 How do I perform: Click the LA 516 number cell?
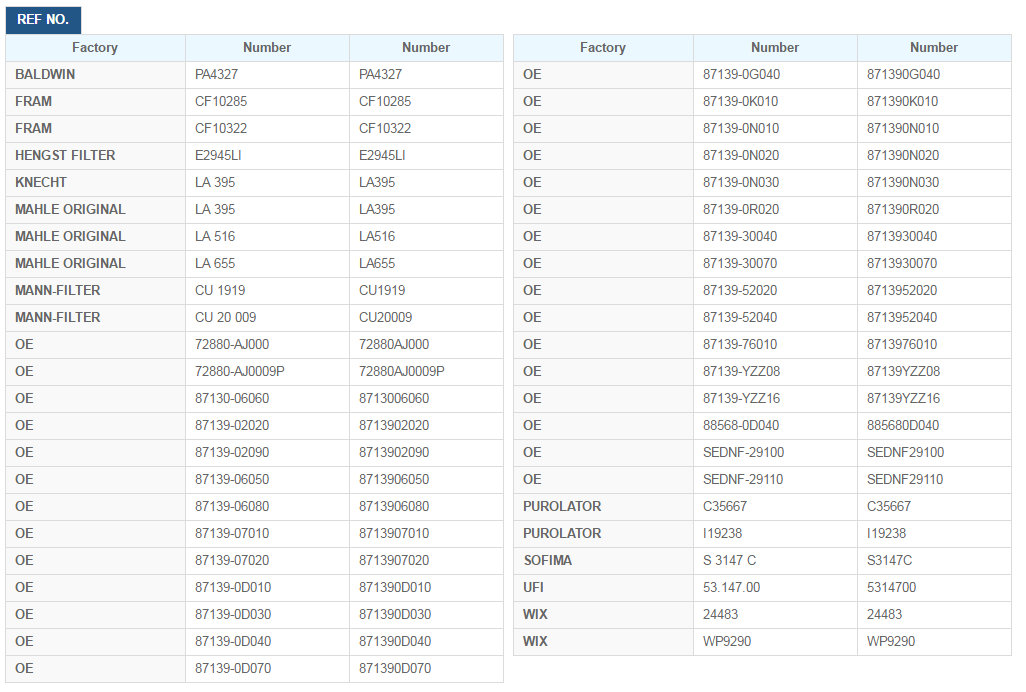pyautogui.click(x=268, y=237)
